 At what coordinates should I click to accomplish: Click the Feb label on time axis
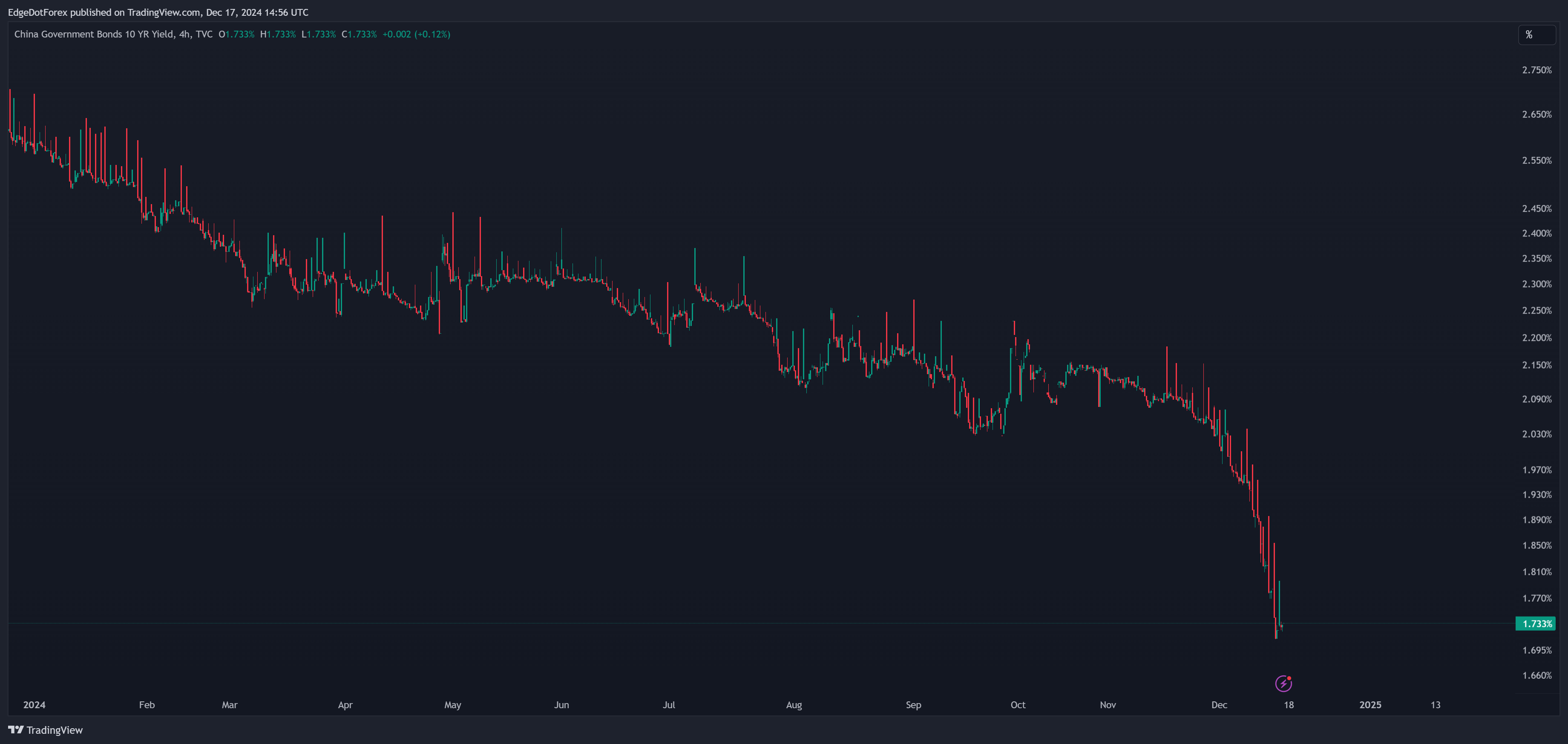pyautogui.click(x=147, y=705)
